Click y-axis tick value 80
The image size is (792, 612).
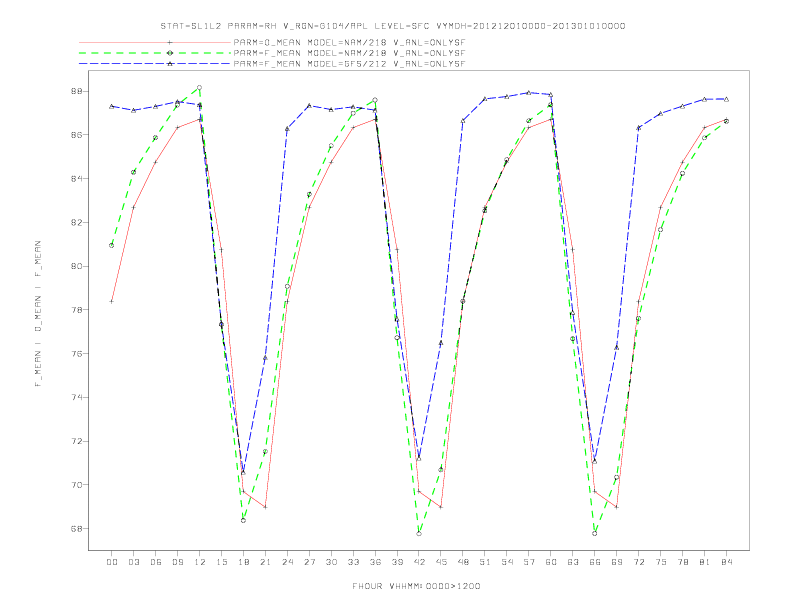(x=76, y=266)
